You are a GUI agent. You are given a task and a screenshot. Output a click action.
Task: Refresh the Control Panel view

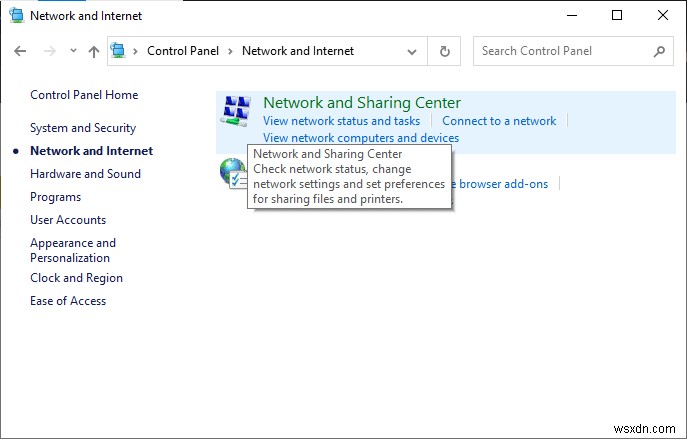[444, 51]
